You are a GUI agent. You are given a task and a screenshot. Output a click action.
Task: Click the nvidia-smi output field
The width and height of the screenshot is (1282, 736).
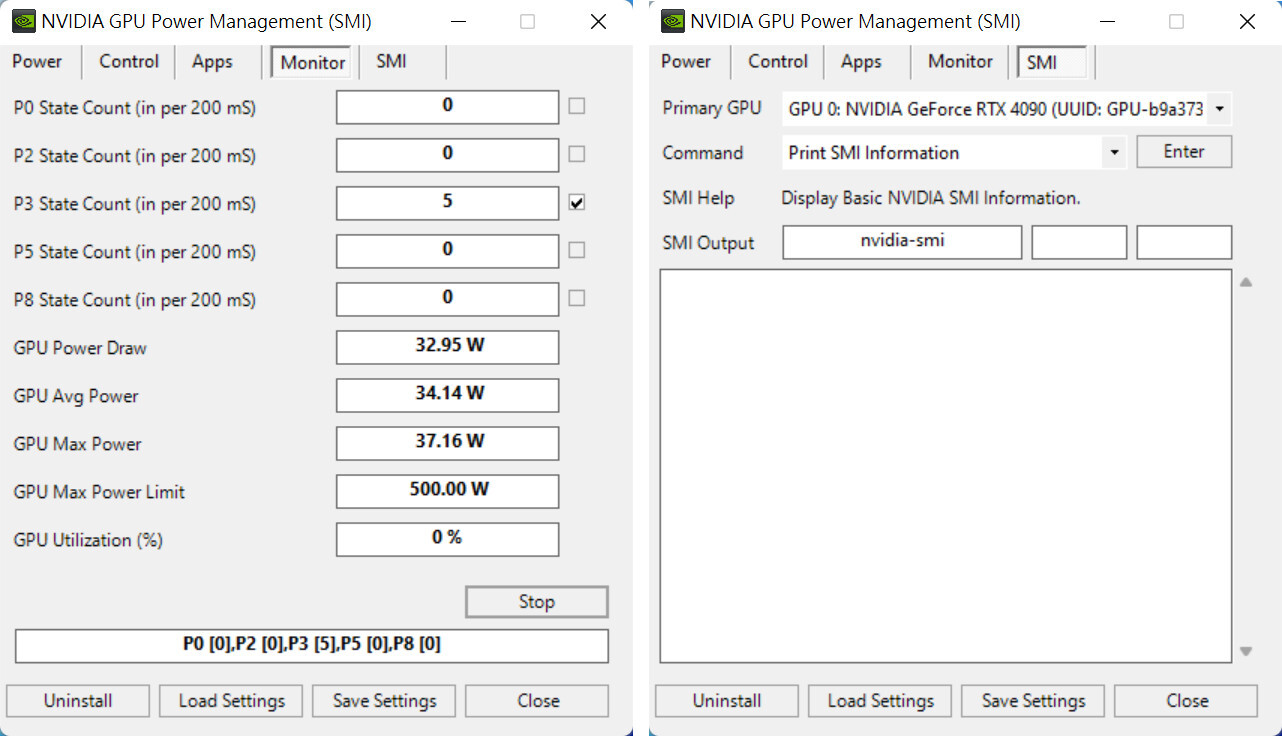901,242
